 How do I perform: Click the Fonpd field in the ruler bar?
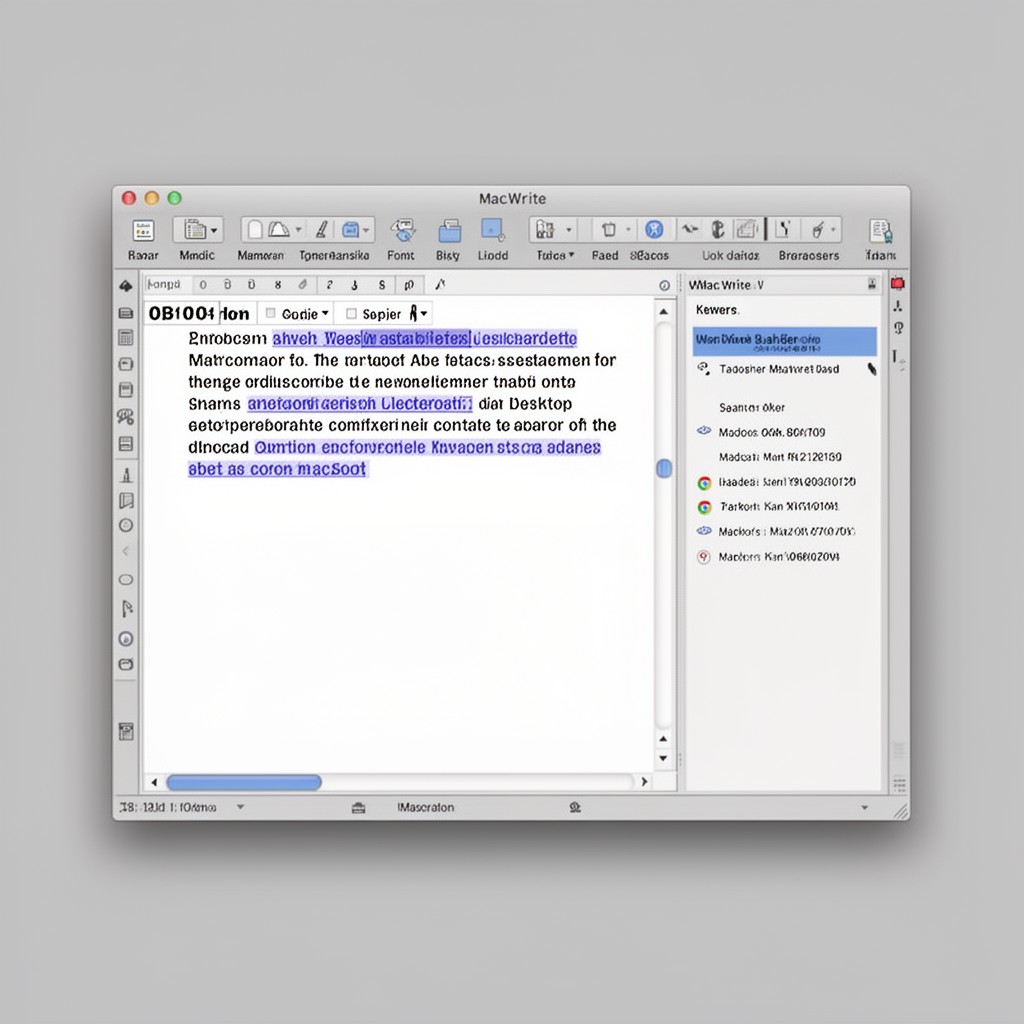[168, 285]
